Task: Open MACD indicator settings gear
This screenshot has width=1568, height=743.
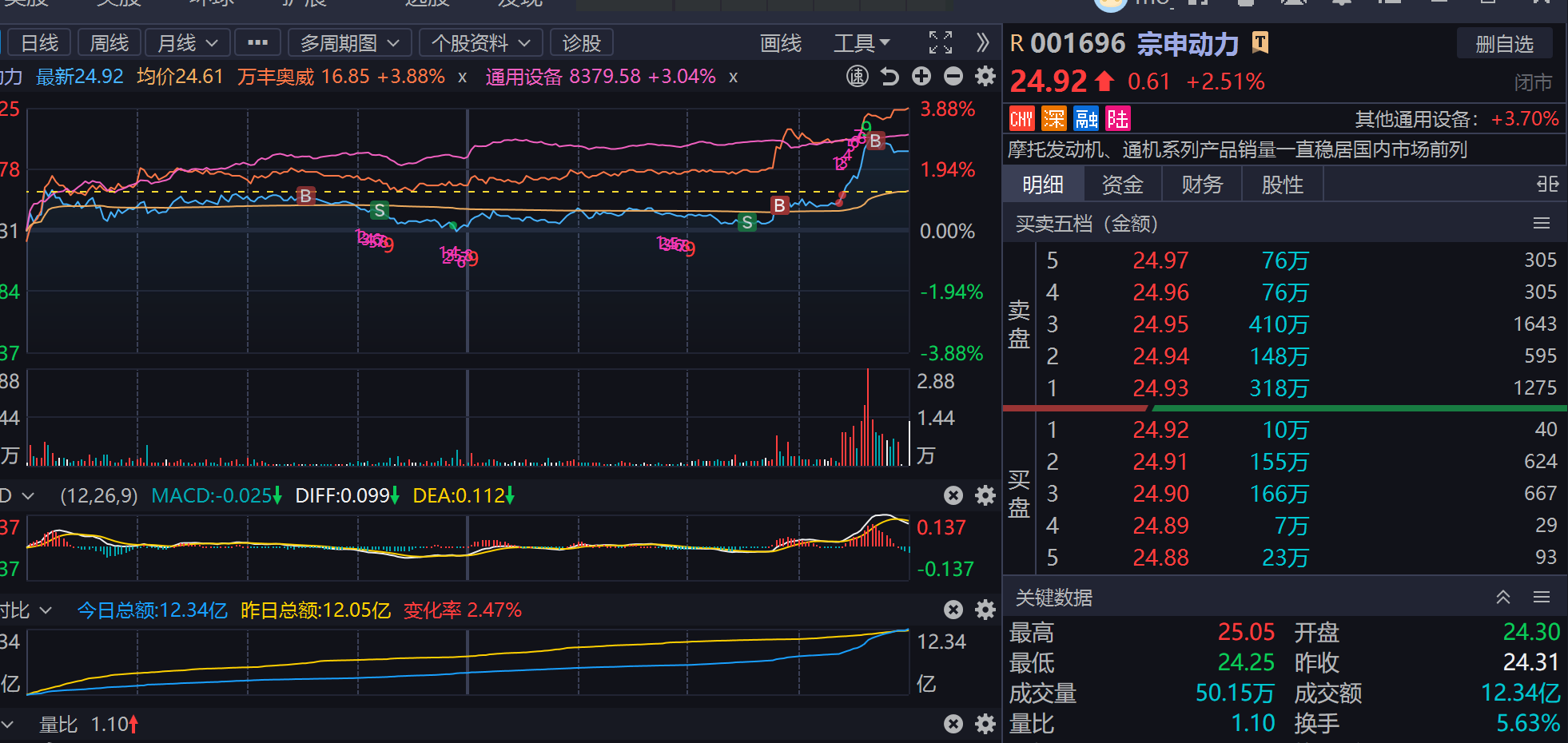Action: pos(985,495)
